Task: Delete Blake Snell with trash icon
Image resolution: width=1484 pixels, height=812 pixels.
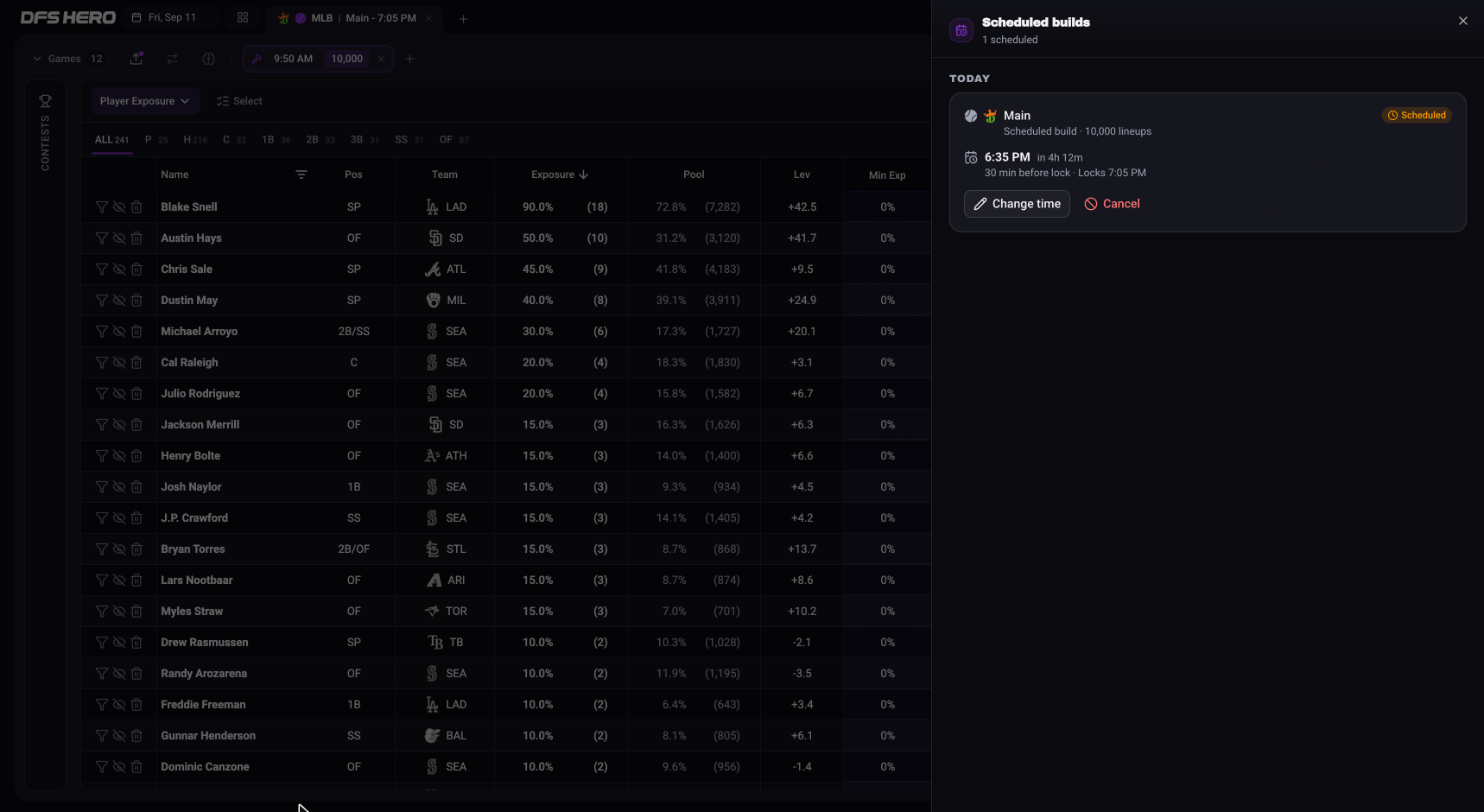Action: point(136,207)
